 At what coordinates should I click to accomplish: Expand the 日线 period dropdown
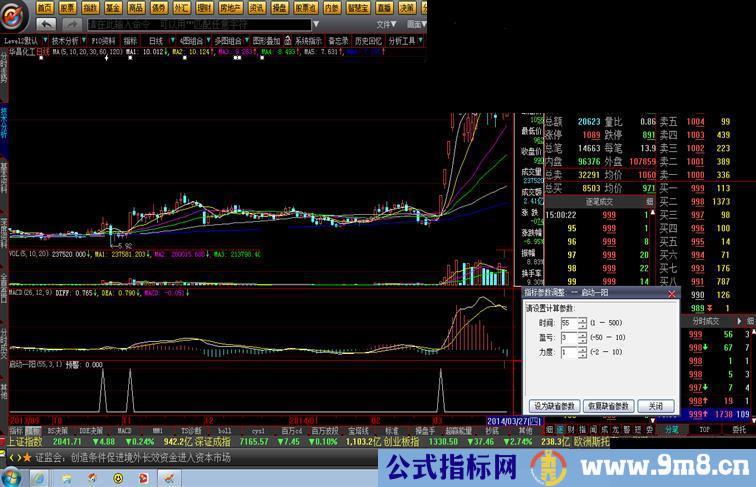(157, 41)
